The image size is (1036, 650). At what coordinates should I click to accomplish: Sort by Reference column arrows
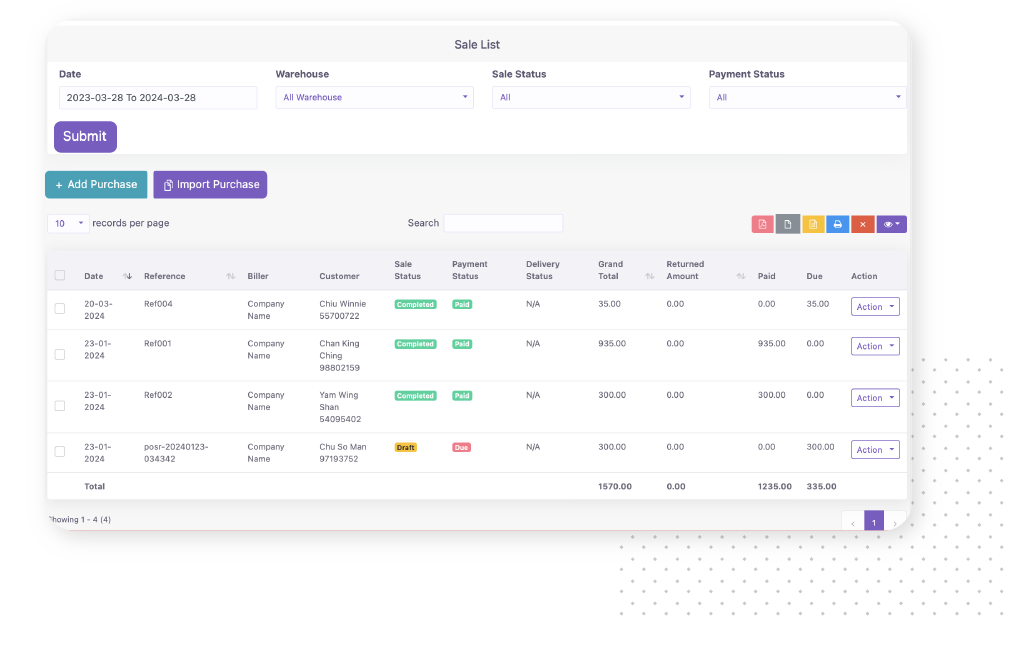coord(231,276)
